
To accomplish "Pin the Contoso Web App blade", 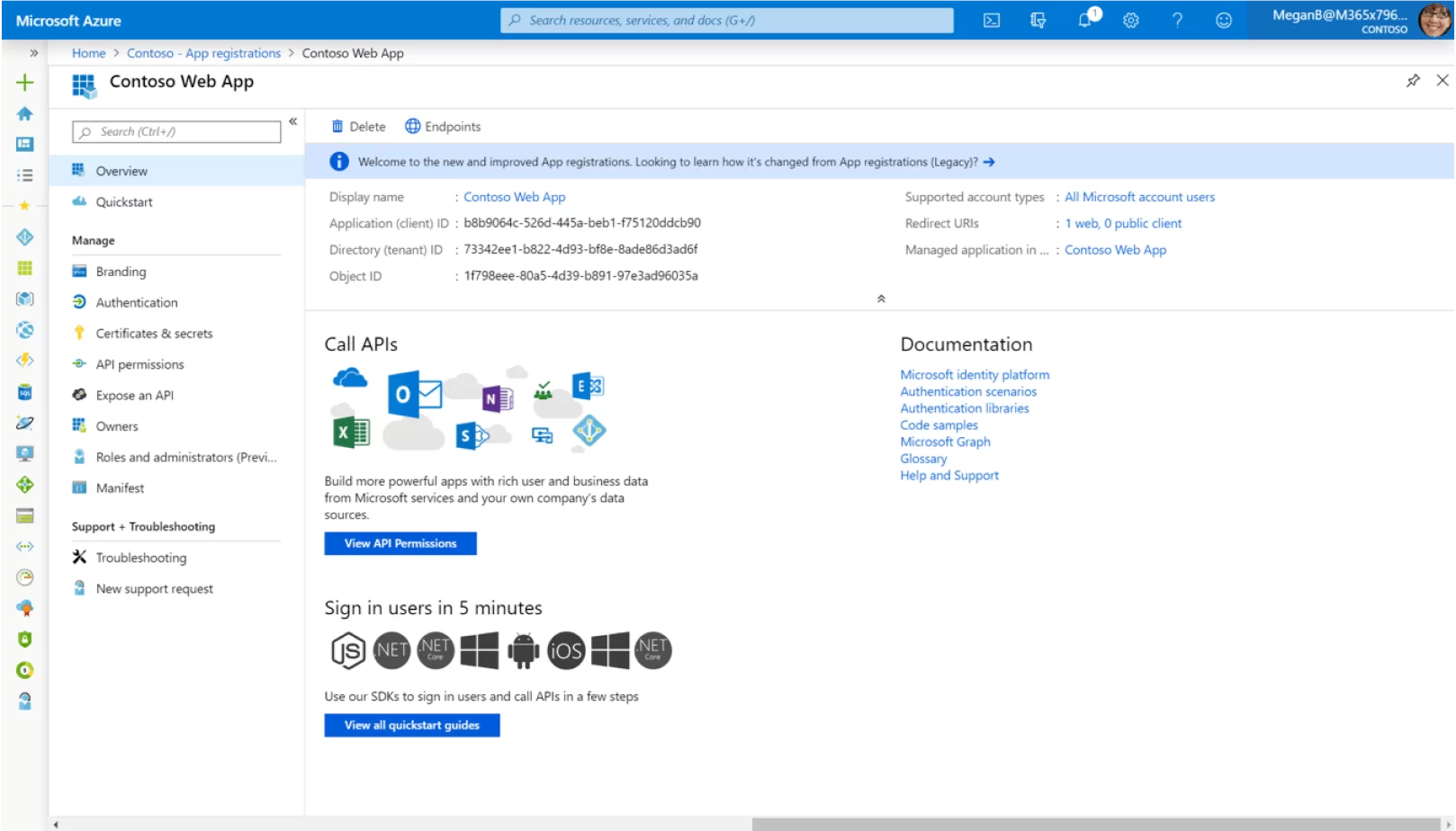I will point(1413,81).
